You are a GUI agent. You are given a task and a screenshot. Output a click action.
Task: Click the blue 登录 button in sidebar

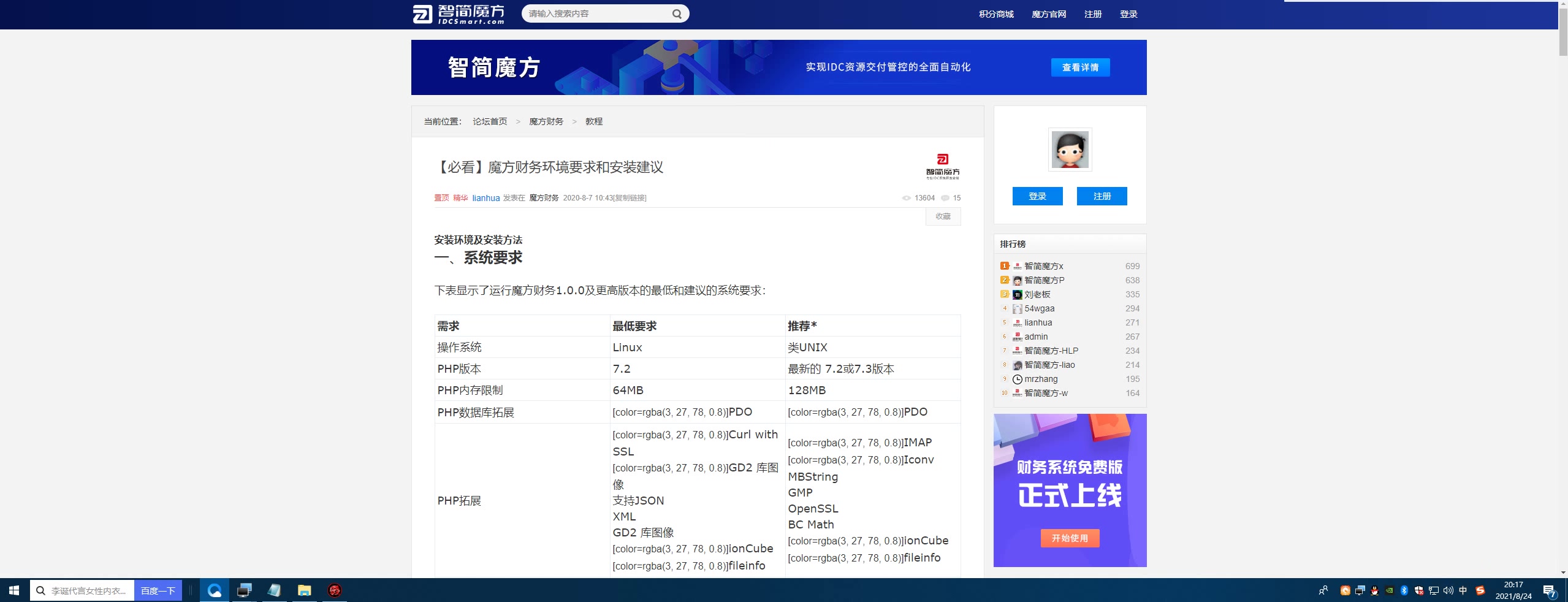point(1037,196)
